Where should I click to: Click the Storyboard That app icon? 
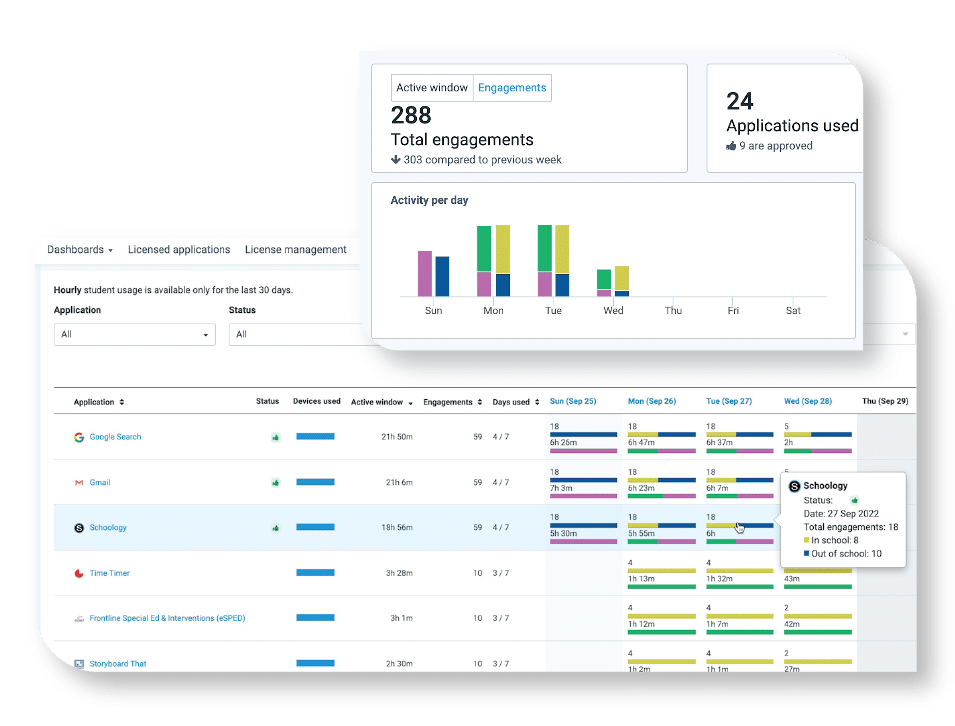[x=79, y=664]
